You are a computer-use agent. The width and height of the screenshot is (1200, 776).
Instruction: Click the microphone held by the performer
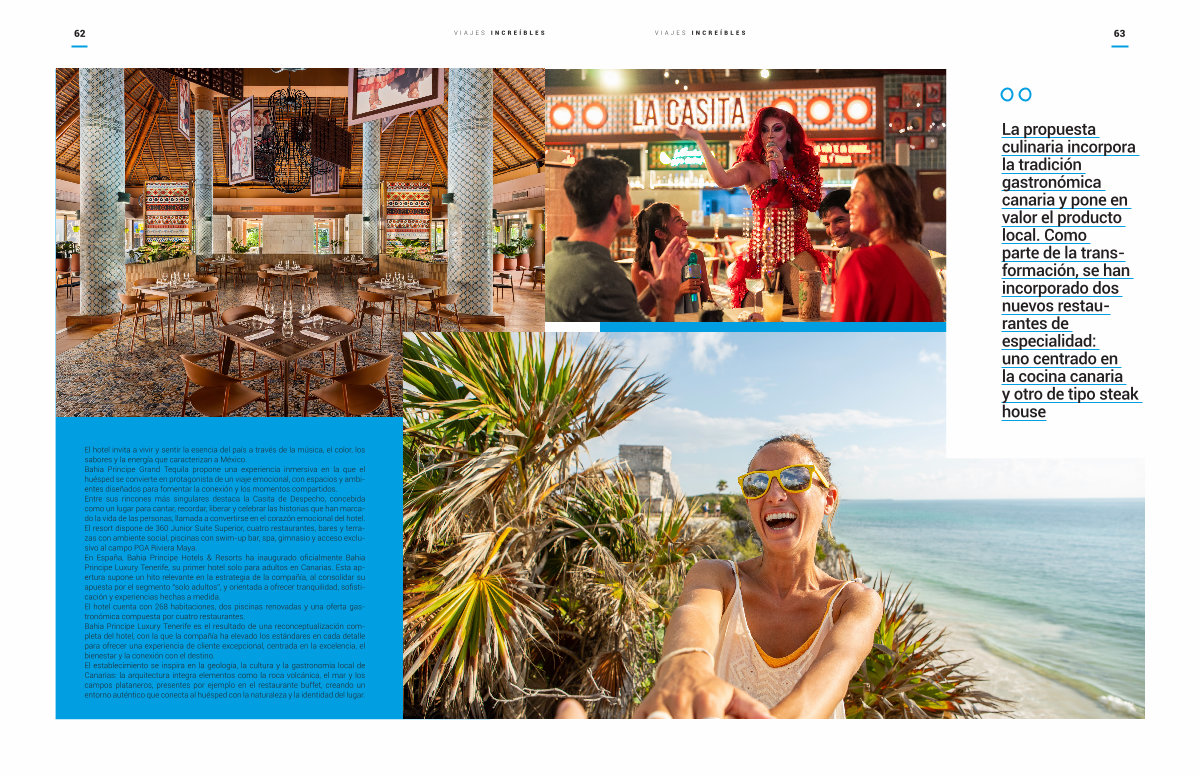771,159
